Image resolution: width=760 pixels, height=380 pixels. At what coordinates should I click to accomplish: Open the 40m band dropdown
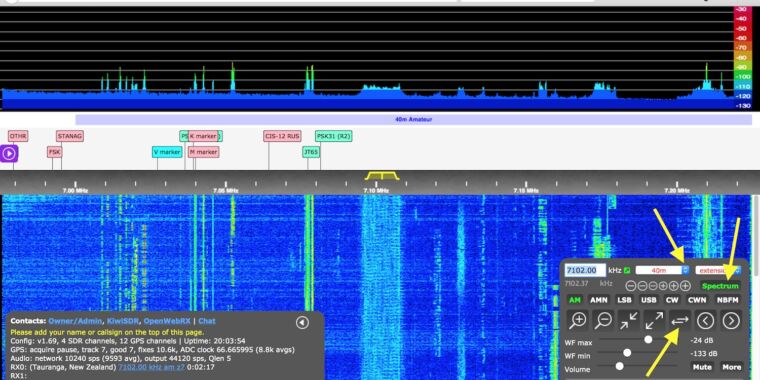[662, 270]
